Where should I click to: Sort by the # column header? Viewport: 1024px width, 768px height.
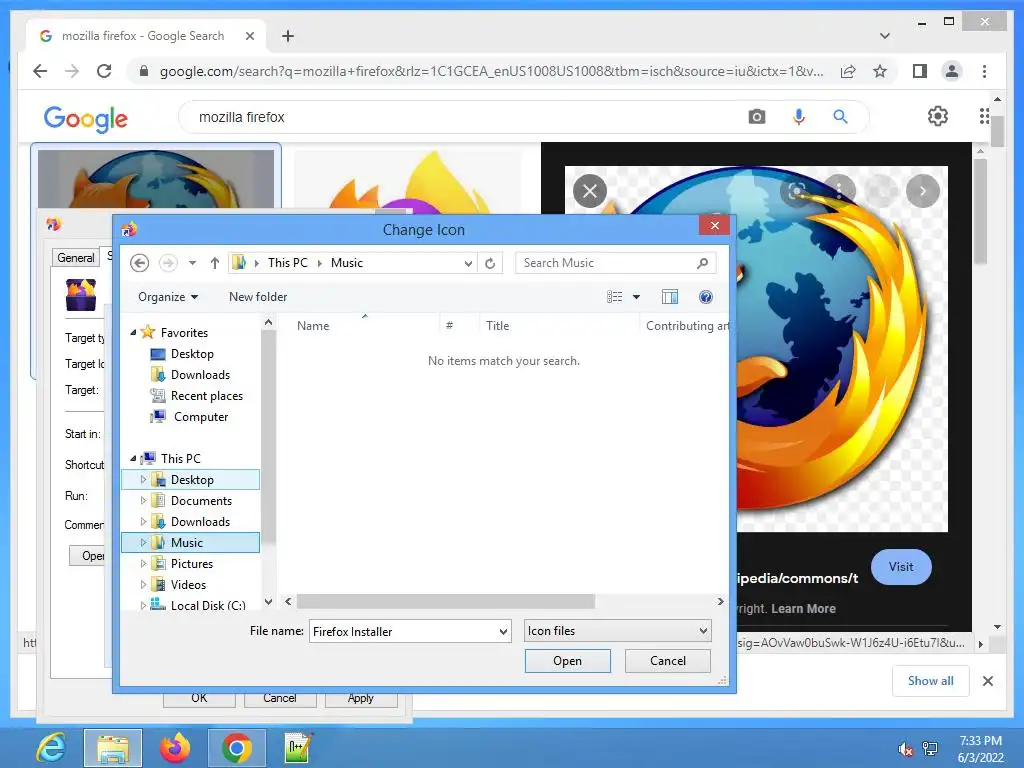click(x=449, y=326)
